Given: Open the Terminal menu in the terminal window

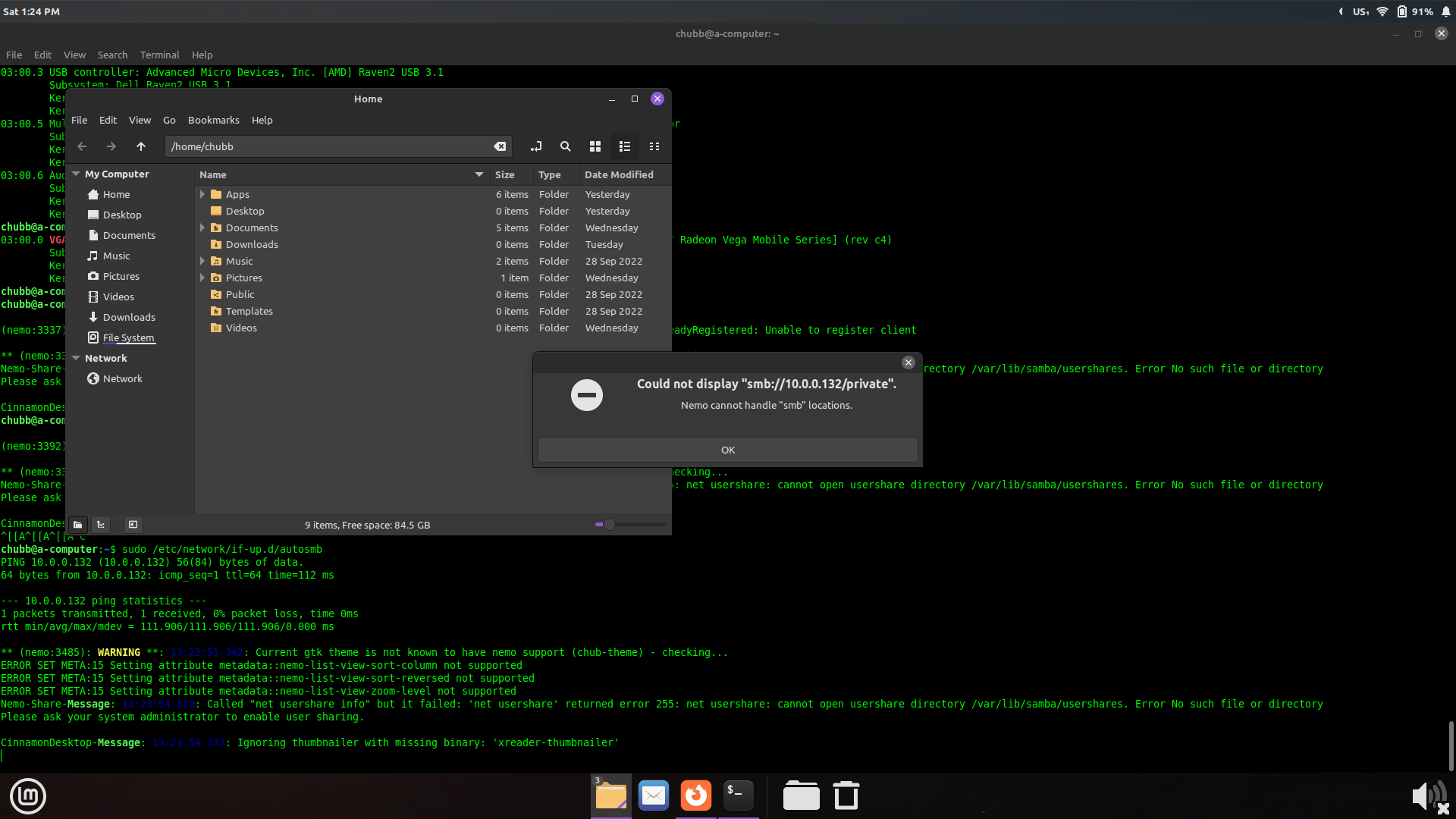Looking at the screenshot, I should pyautogui.click(x=159, y=55).
